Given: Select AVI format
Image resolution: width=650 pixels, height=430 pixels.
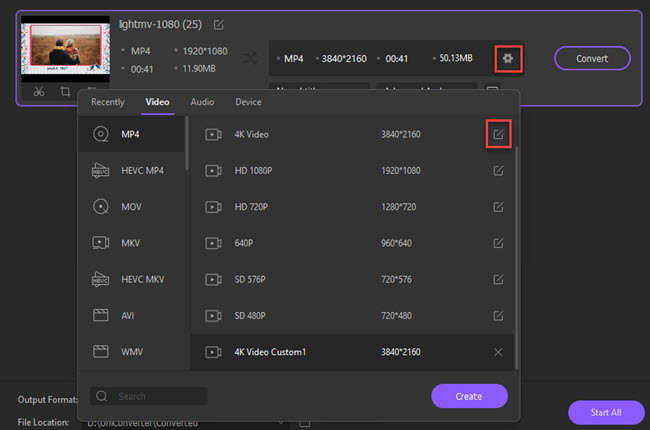Looking at the screenshot, I should click(131, 316).
